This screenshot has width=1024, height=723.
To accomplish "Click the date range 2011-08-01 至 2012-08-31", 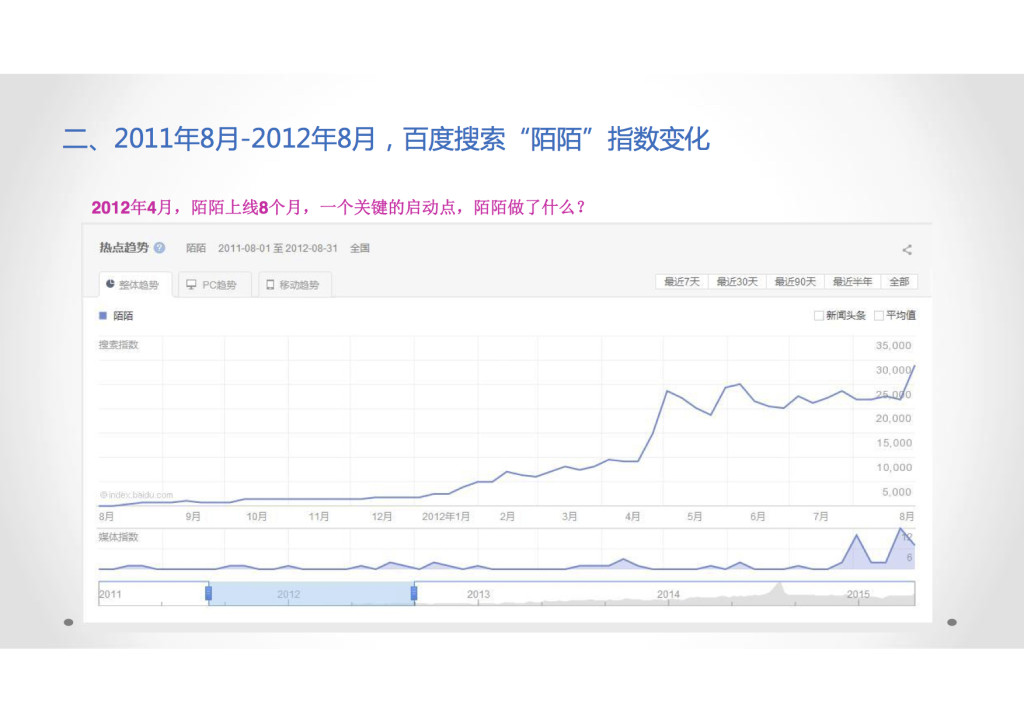I will click(x=278, y=248).
